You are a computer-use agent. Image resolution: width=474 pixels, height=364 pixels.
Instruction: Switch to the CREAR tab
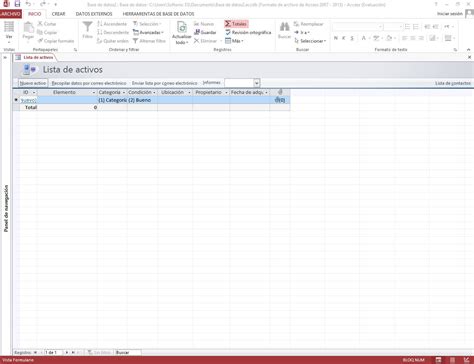(x=58, y=14)
